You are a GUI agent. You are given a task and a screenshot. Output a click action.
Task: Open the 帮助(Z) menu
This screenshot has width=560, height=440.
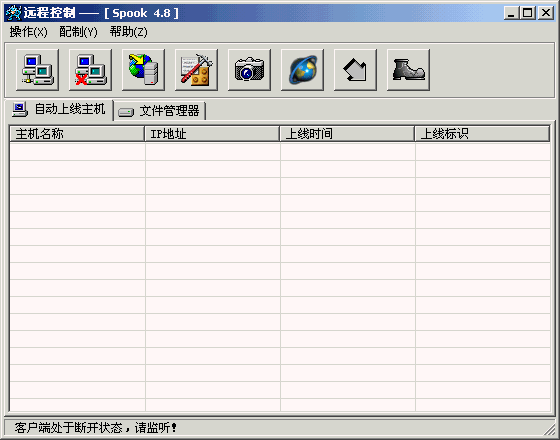pos(128,32)
